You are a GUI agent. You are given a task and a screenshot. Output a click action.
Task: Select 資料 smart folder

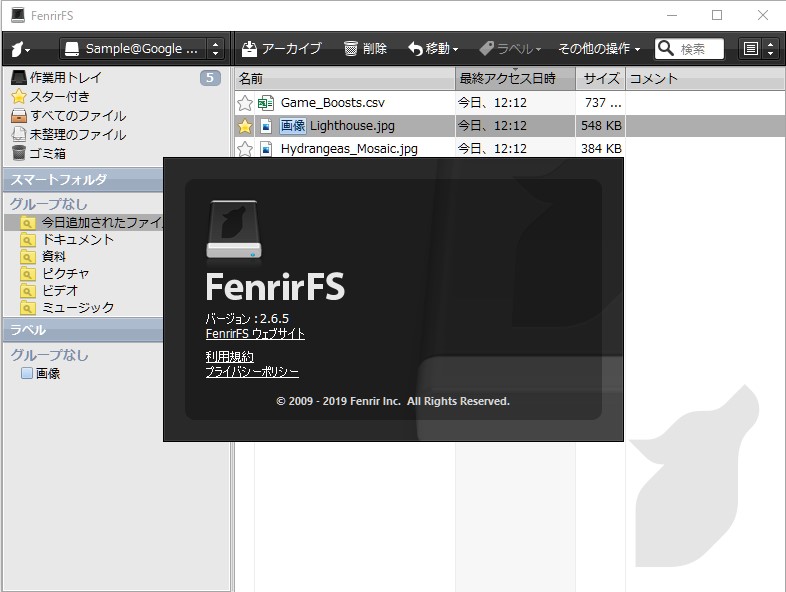click(43, 256)
